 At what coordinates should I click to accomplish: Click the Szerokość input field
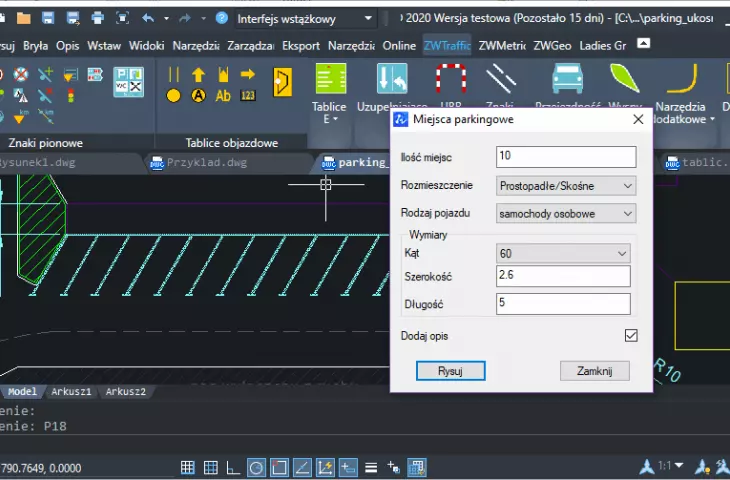tap(563, 276)
